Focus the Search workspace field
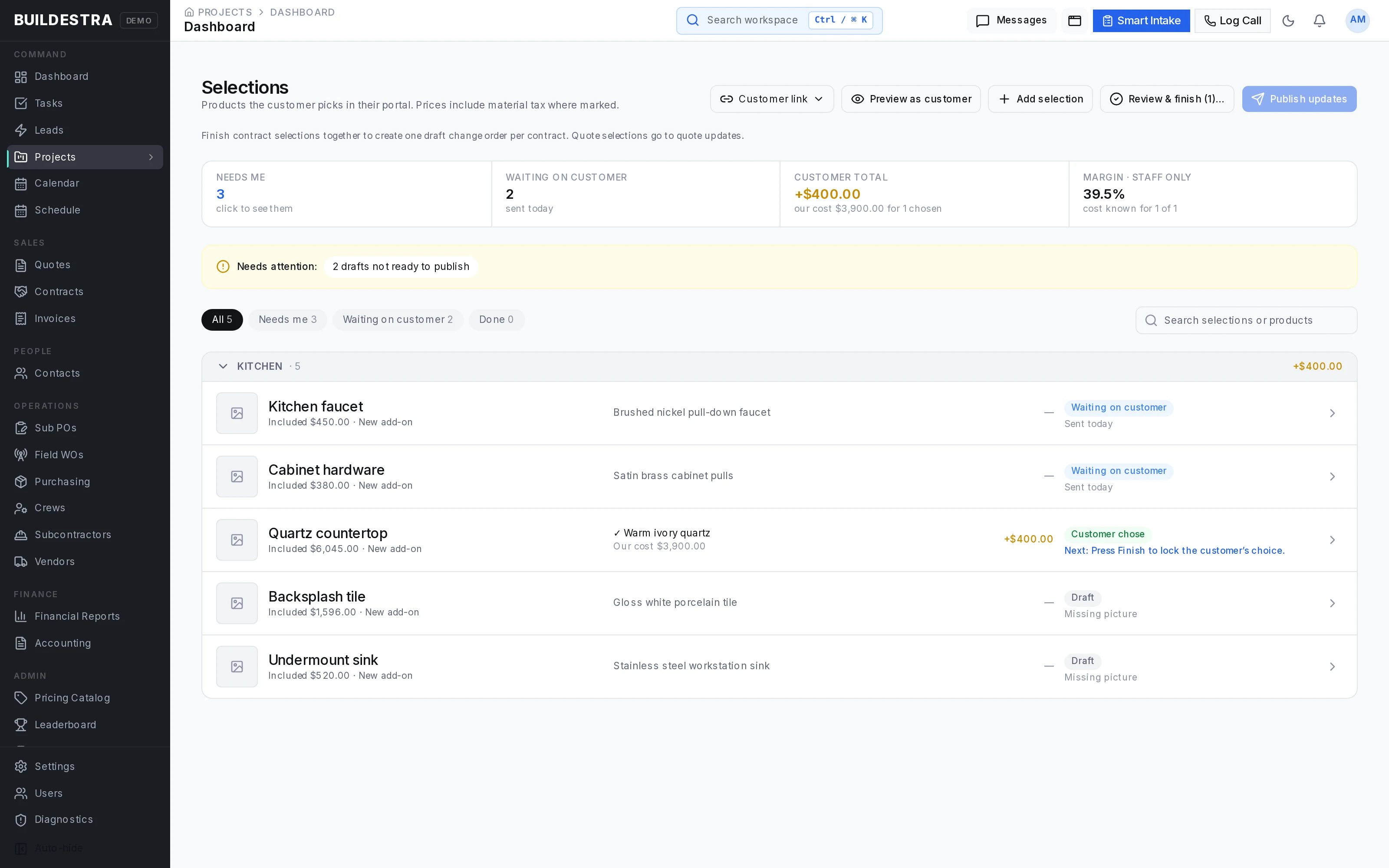The height and width of the screenshot is (868, 1389). [779, 21]
